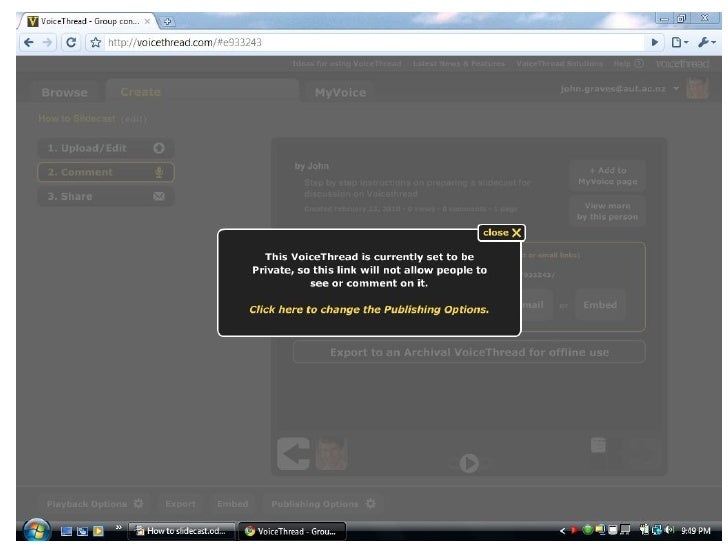The height and width of the screenshot is (546, 728).
Task: Open the browser wrench settings menu
Action: click(707, 43)
